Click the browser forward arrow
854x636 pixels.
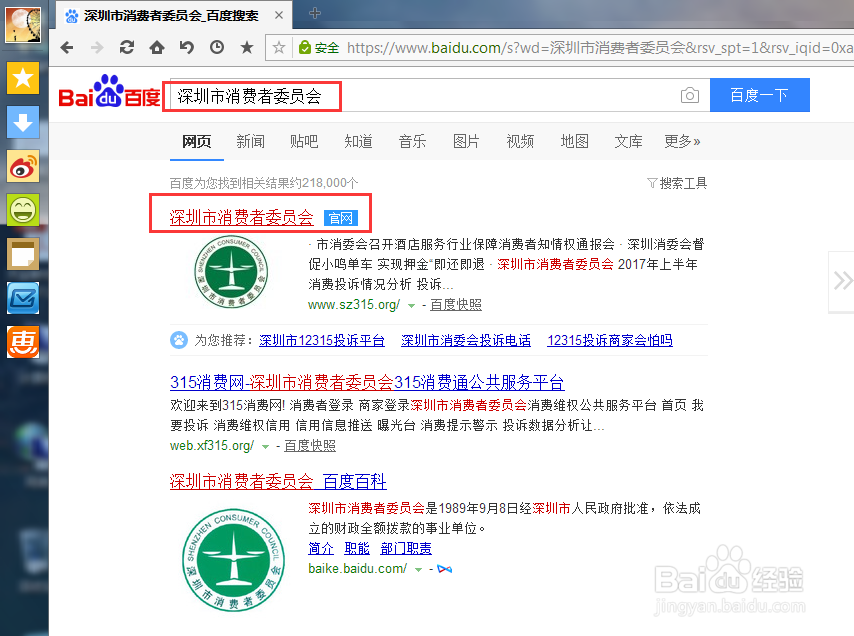(x=97, y=48)
